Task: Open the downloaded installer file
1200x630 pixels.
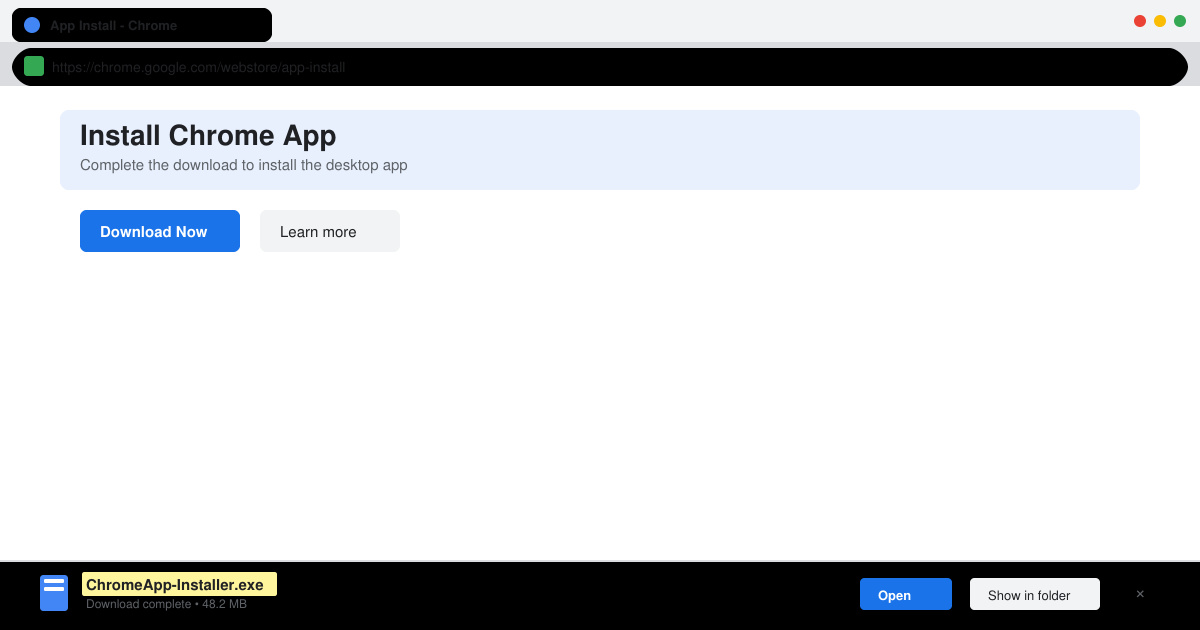Action: point(906,594)
